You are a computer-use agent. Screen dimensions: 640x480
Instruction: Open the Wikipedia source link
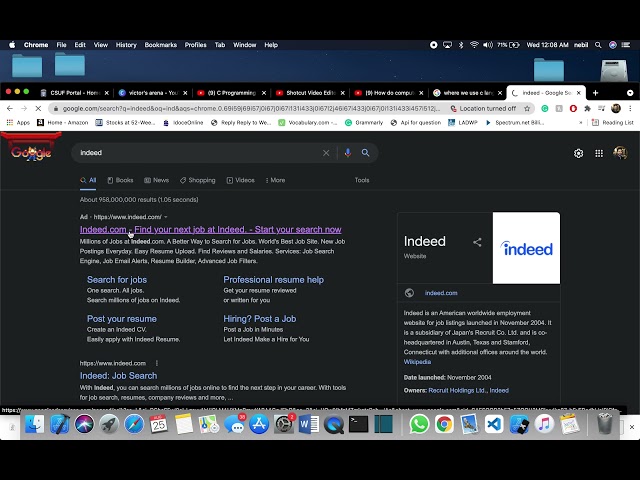pyautogui.click(x=417, y=362)
